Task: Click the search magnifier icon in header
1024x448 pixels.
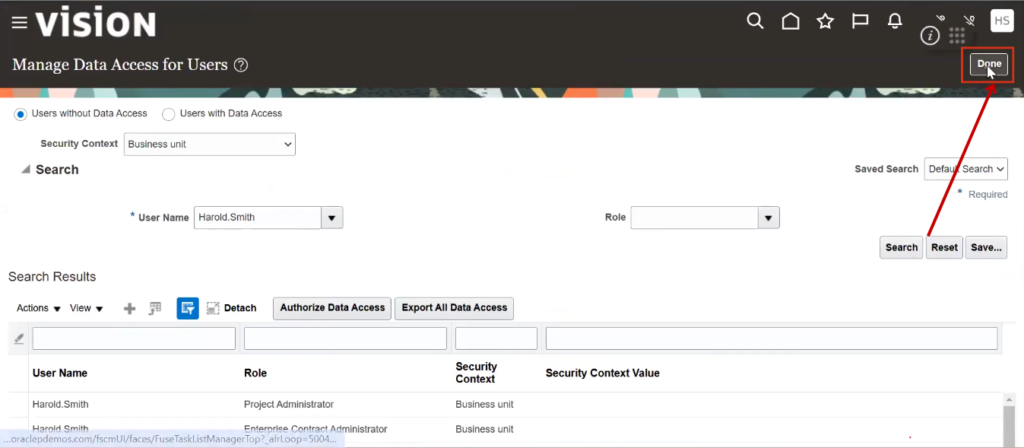Action: [x=756, y=21]
